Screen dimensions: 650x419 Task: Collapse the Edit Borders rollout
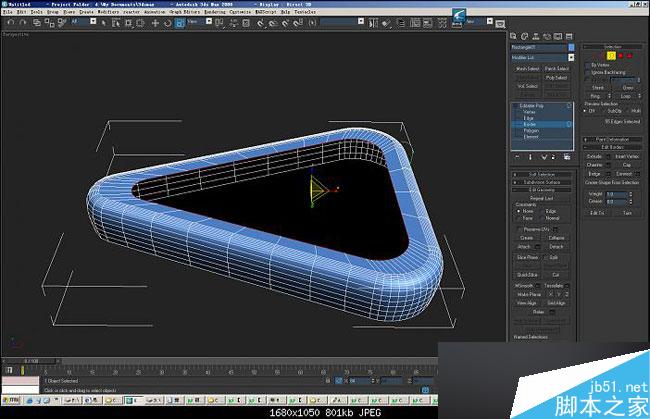pos(613,147)
